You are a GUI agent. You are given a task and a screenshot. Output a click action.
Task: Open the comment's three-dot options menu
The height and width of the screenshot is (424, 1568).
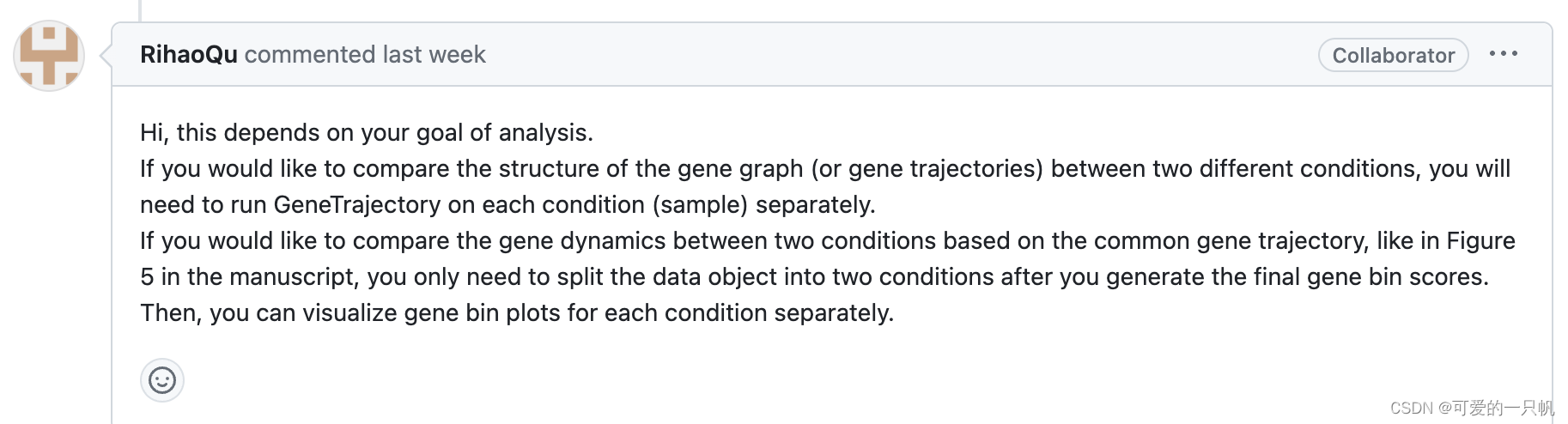pyautogui.click(x=1503, y=54)
